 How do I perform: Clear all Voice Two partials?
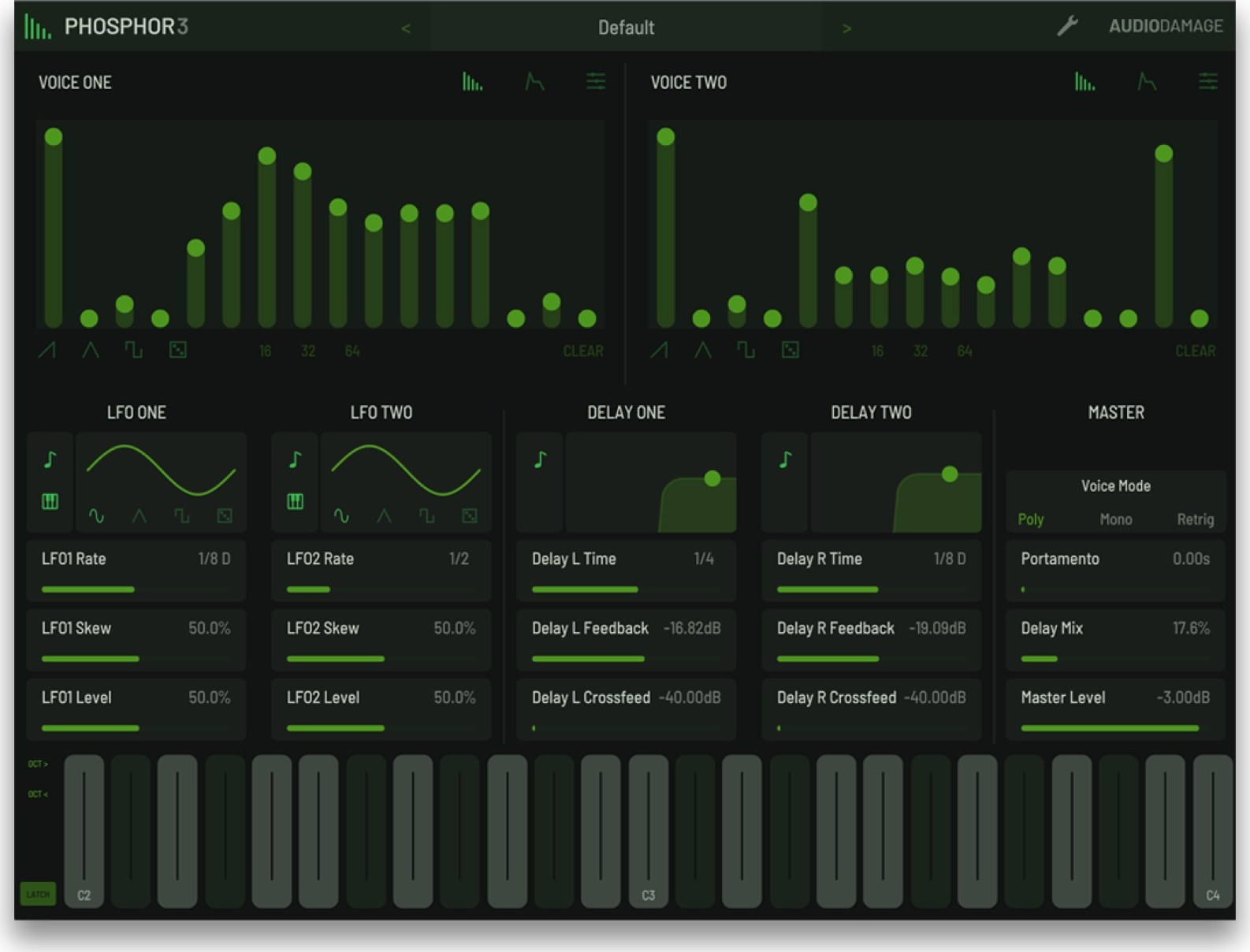coord(1196,351)
